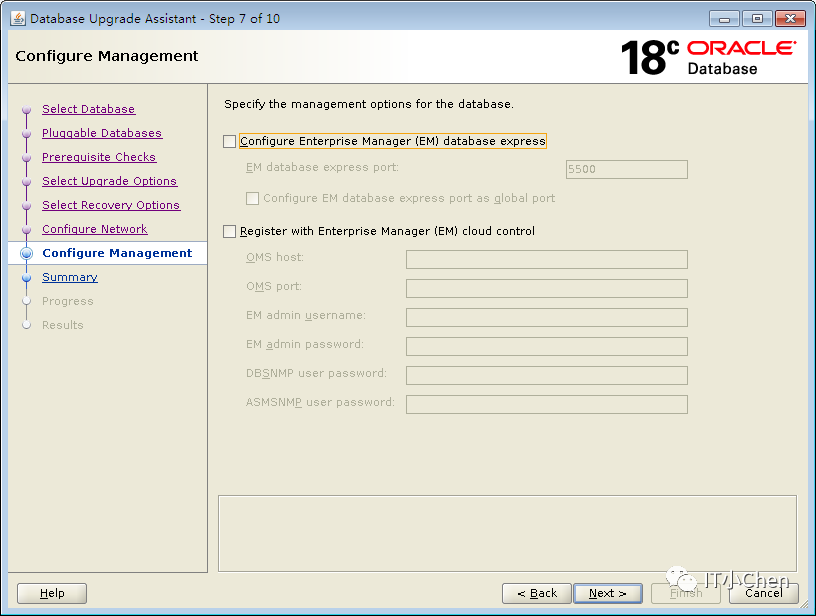Screen dimensions: 816x616
Task: Go back with the Back button
Action: (x=537, y=593)
